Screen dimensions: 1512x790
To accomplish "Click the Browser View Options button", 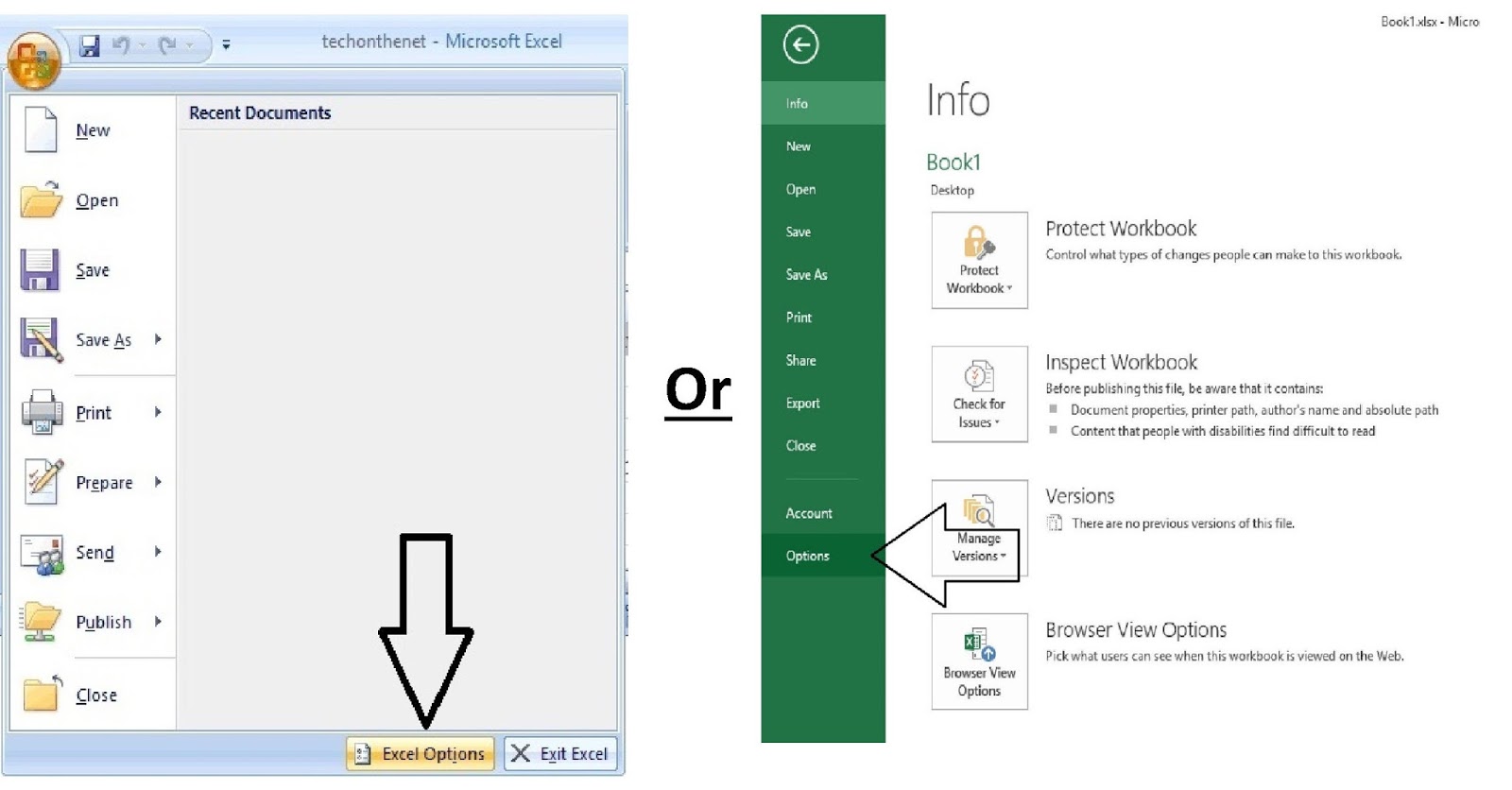I will click(x=979, y=661).
